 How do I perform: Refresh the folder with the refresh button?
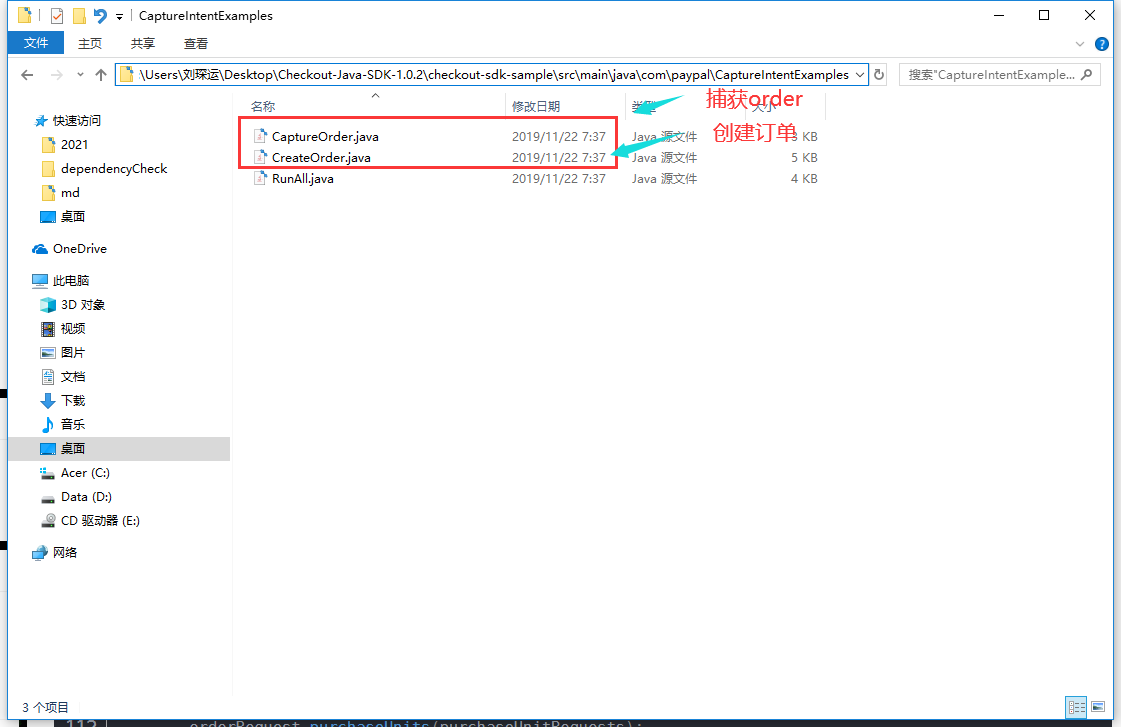click(879, 75)
